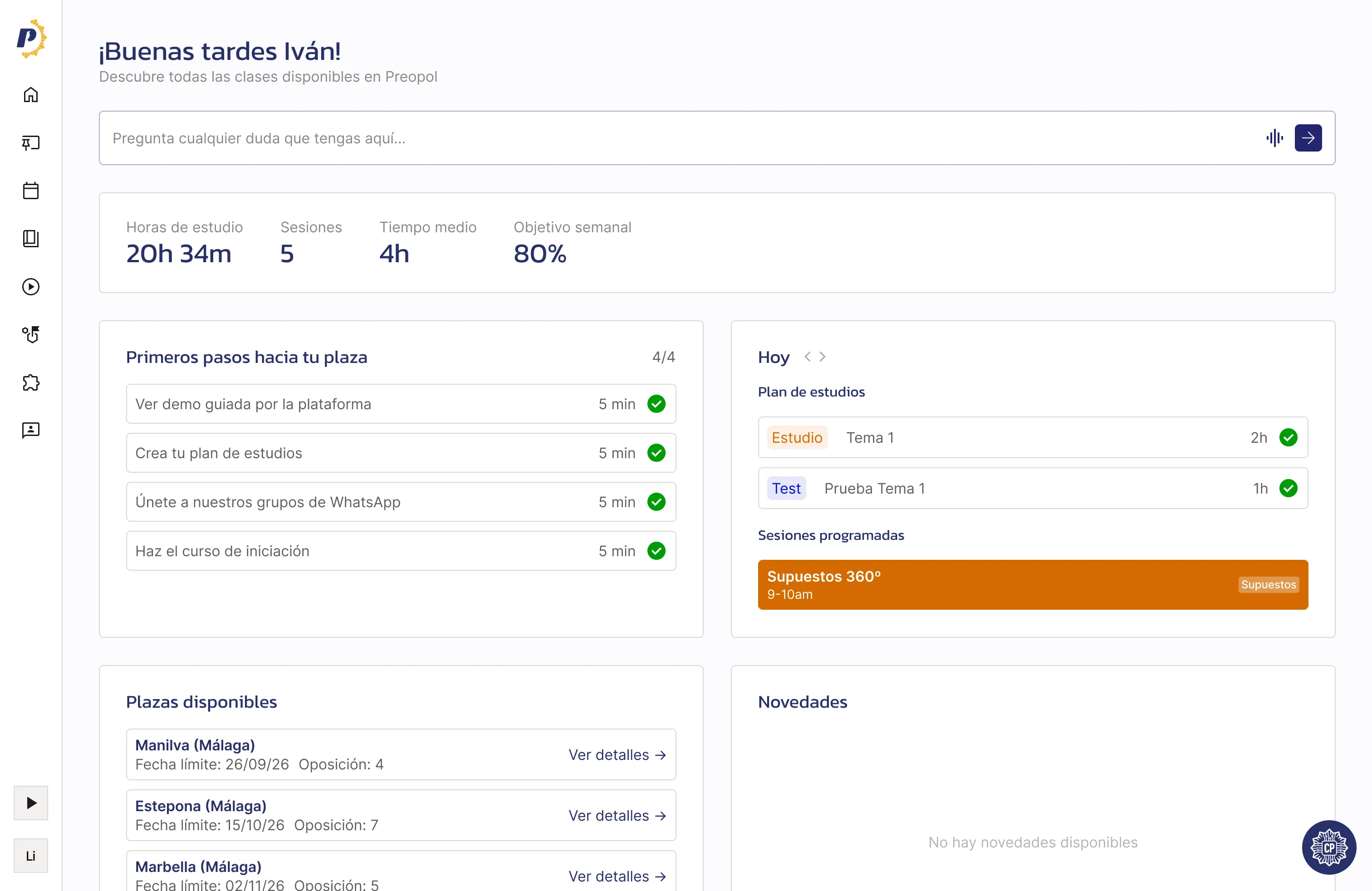The image size is (1372, 891).
Task: Focus the Pregunta cualquier duda input field
Action: coord(680,138)
